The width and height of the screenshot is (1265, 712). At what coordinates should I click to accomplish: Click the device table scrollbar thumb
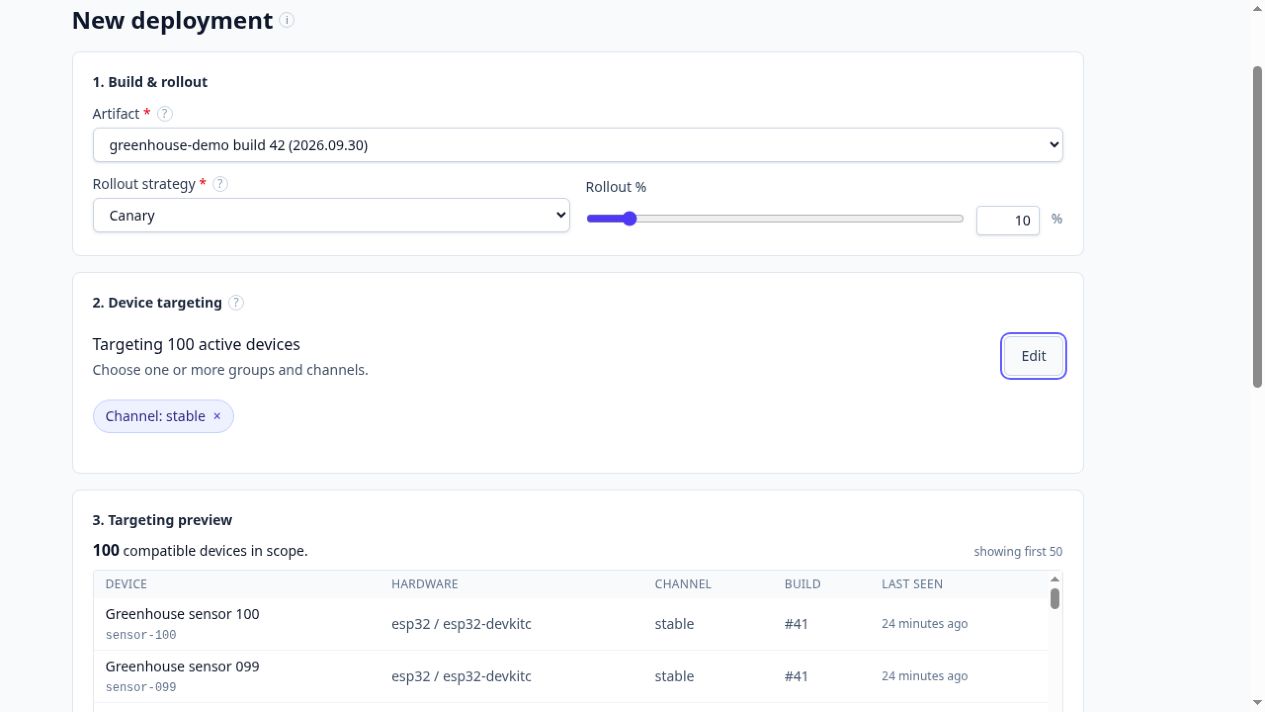[x=1054, y=598]
